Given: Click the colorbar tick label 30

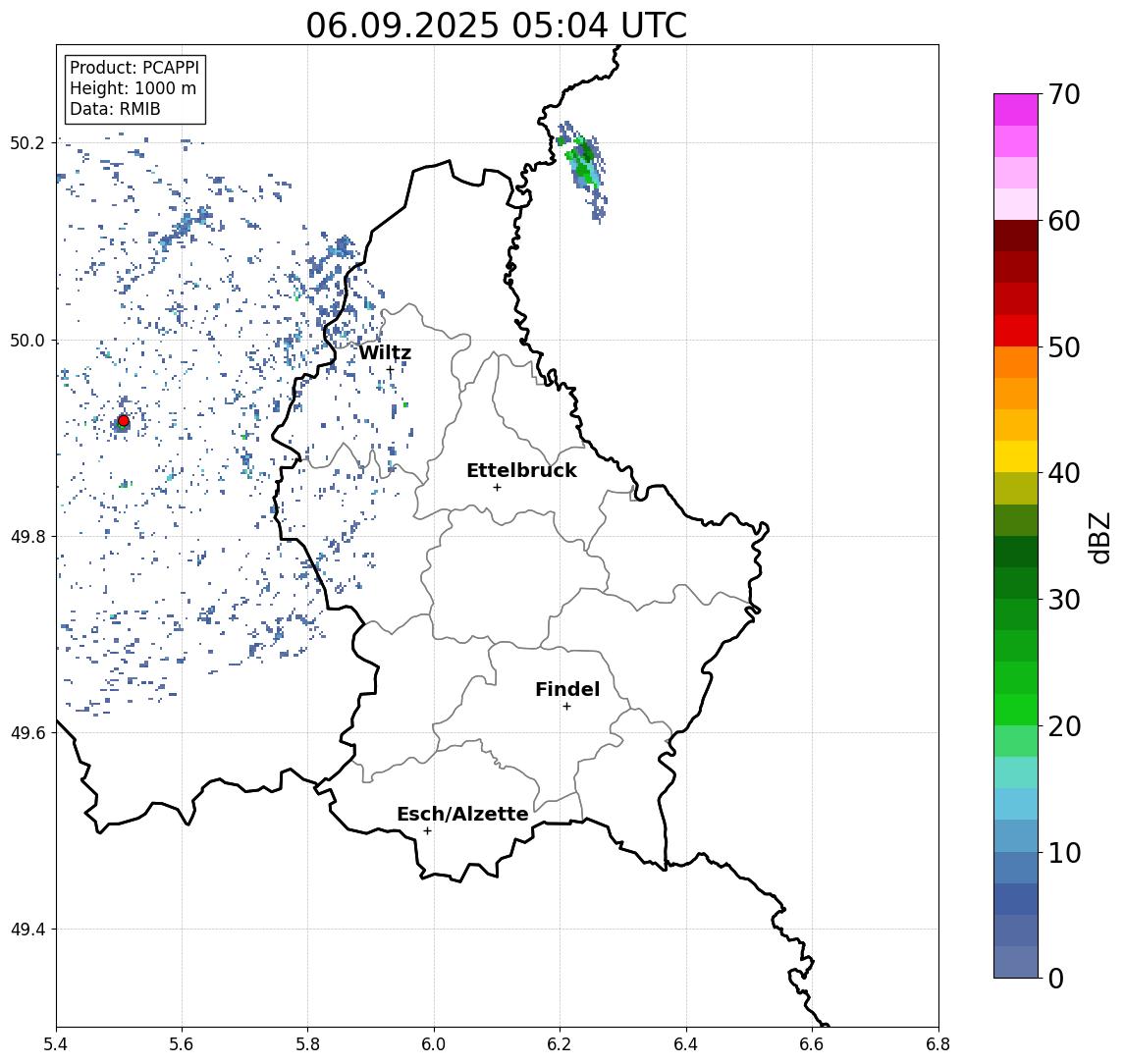Looking at the screenshot, I should click(x=1064, y=600).
